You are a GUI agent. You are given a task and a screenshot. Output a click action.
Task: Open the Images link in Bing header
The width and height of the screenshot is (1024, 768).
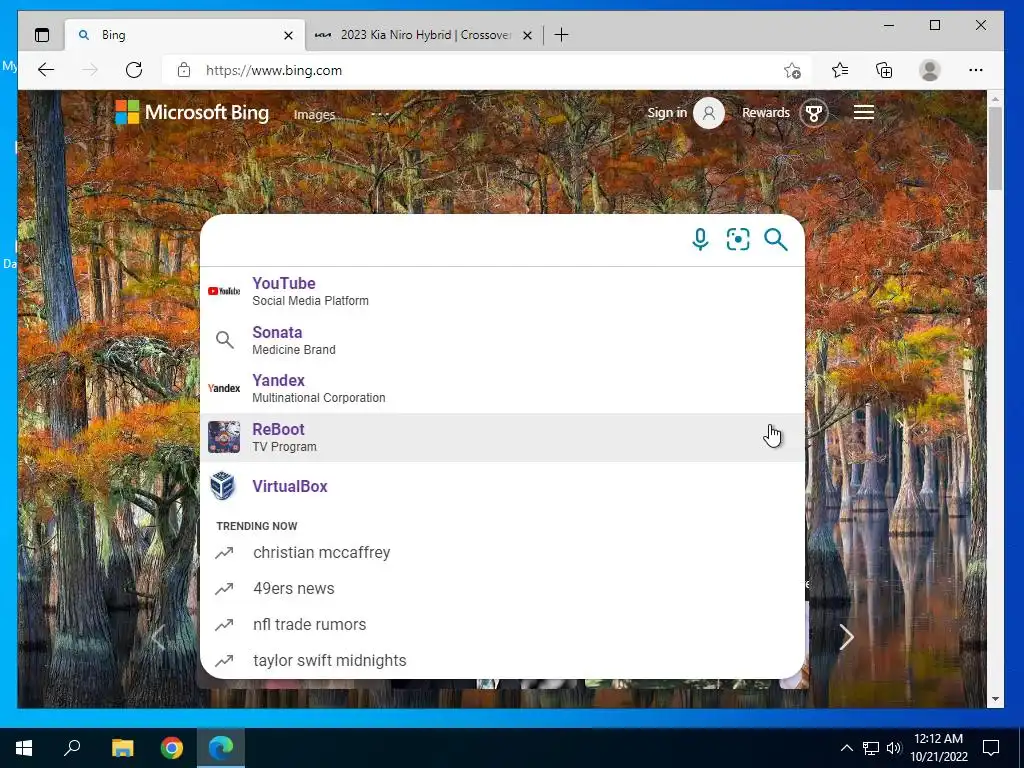(x=314, y=115)
